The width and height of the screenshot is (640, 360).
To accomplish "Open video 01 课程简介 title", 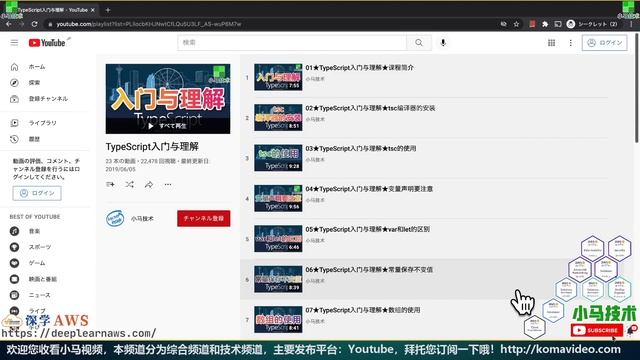I will pyautogui.click(x=360, y=68).
